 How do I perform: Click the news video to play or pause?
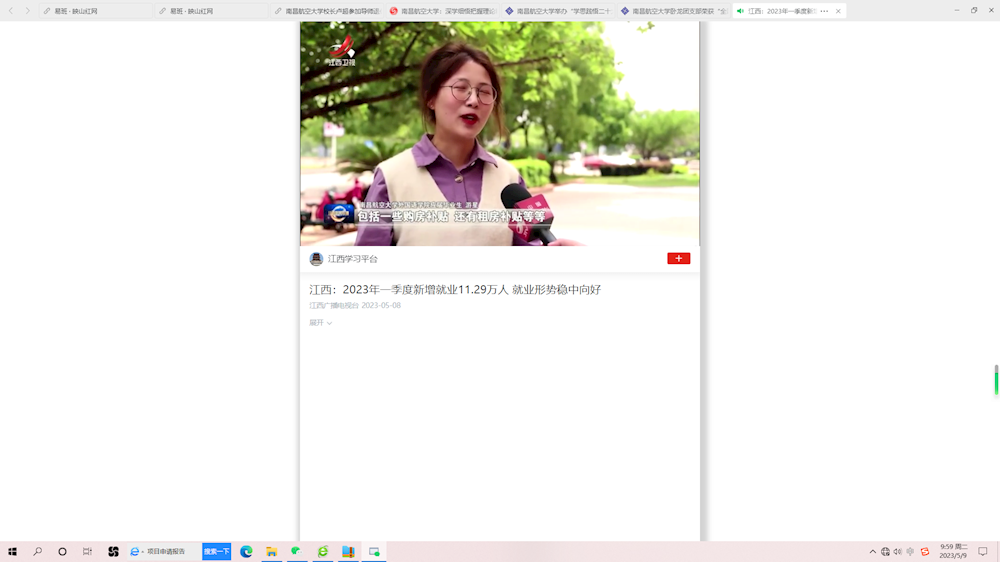click(500, 134)
